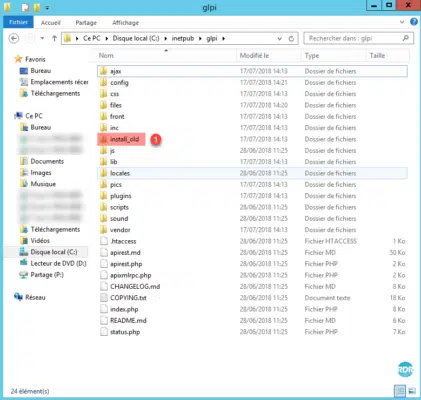Select the plugins folder icon
This screenshot has width=421, height=400.
[x=104, y=196]
